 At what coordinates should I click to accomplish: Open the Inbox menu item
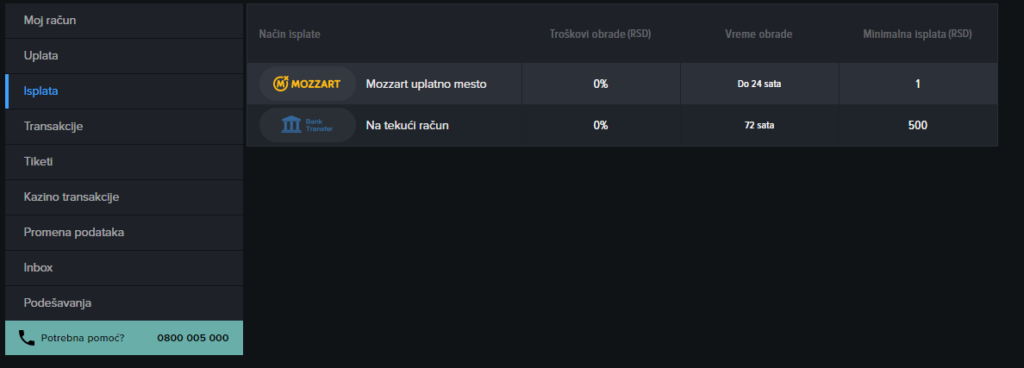[124, 268]
